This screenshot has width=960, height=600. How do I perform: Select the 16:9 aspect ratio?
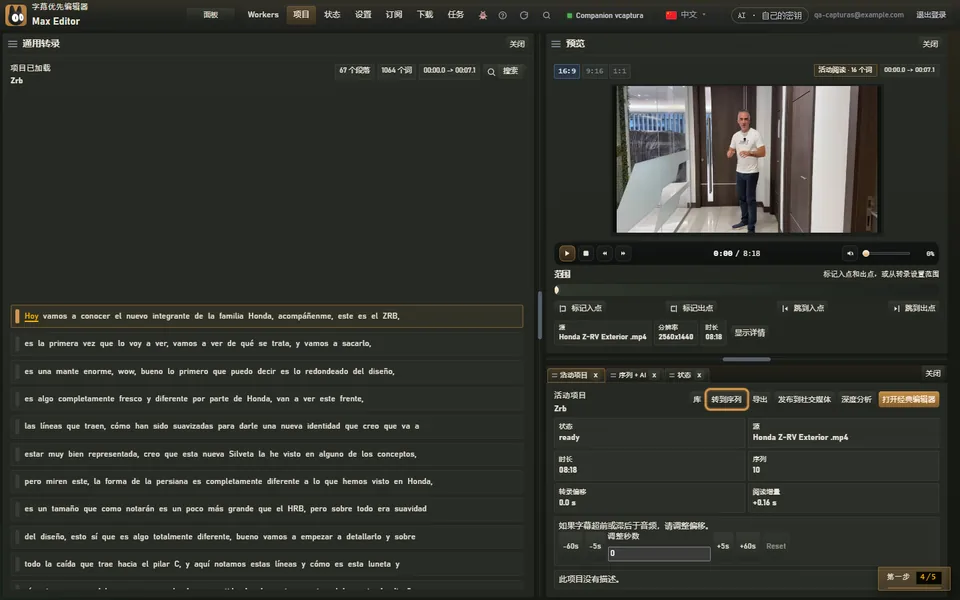click(567, 71)
